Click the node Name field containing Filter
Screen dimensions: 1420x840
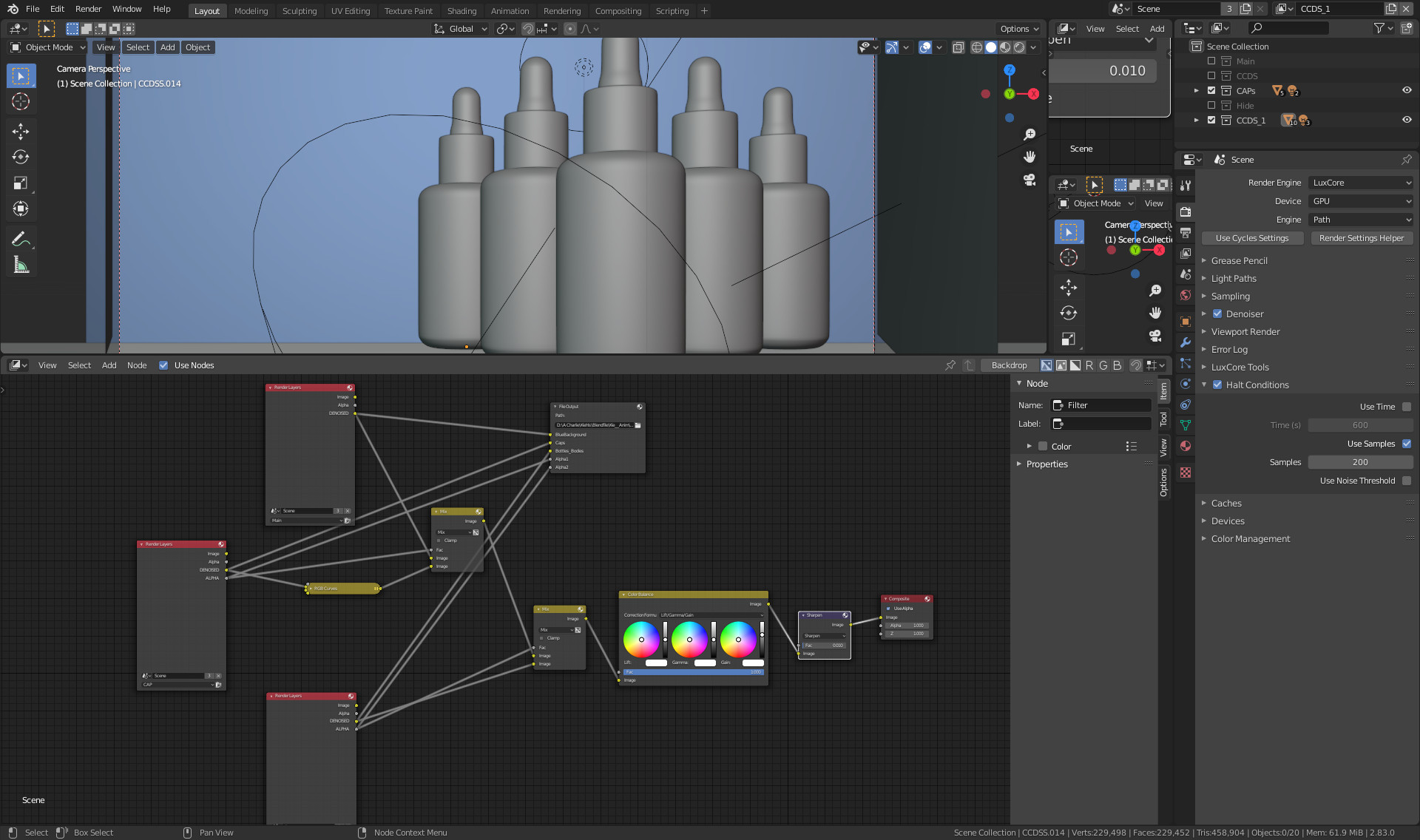[1102, 405]
